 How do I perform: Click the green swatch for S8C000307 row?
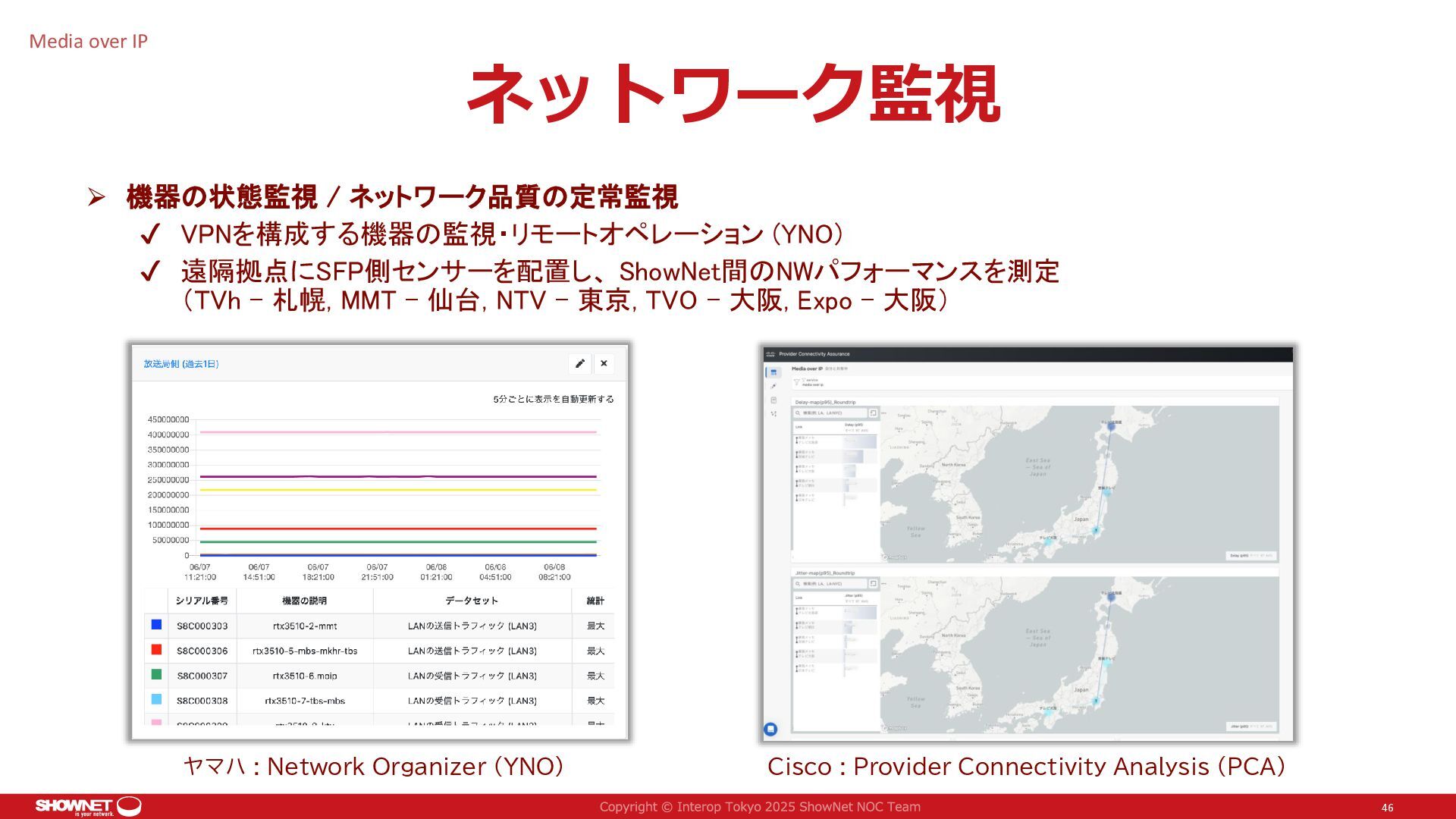[x=156, y=675]
